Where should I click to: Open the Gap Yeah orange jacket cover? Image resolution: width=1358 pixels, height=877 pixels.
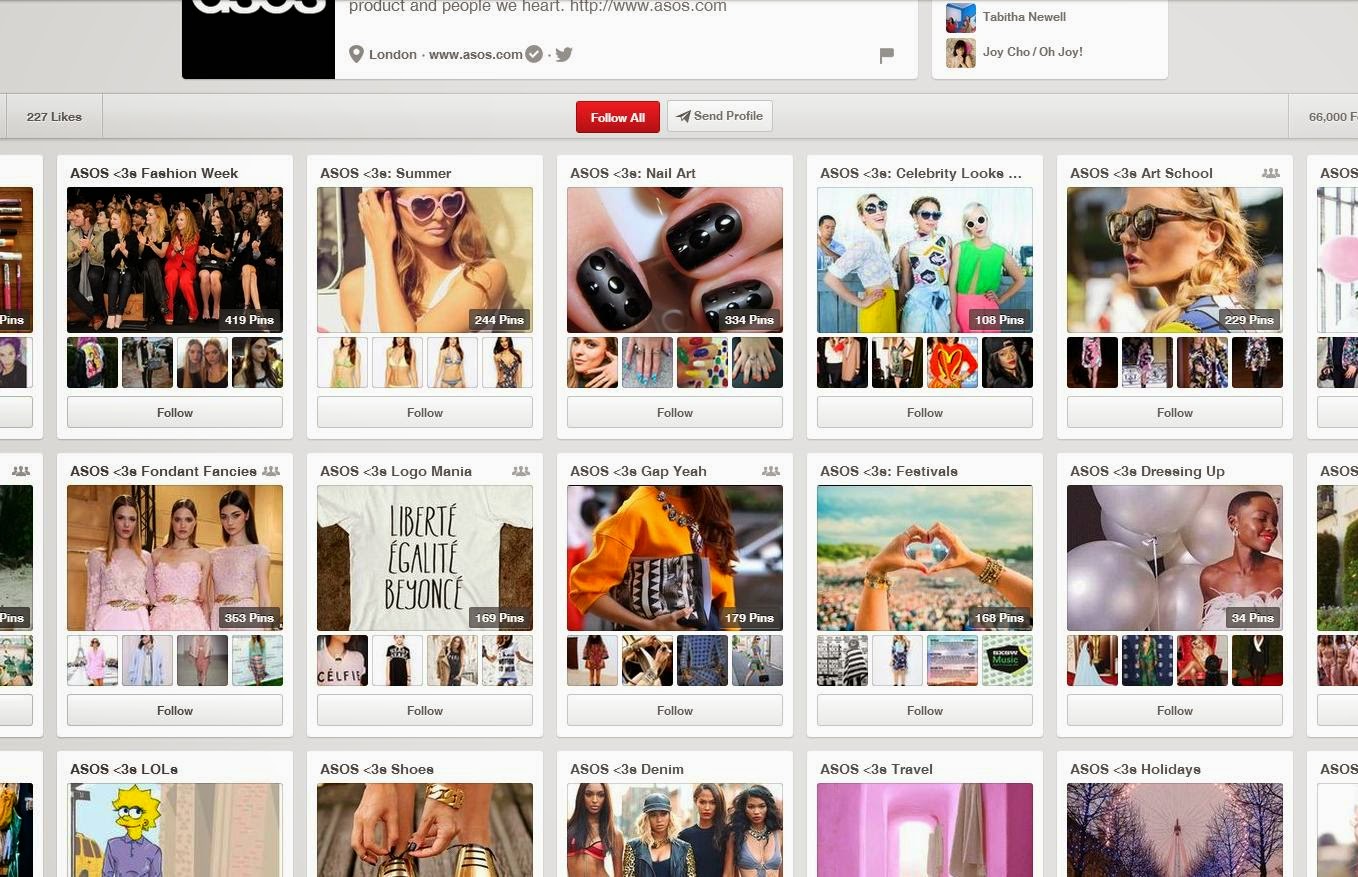click(x=675, y=558)
